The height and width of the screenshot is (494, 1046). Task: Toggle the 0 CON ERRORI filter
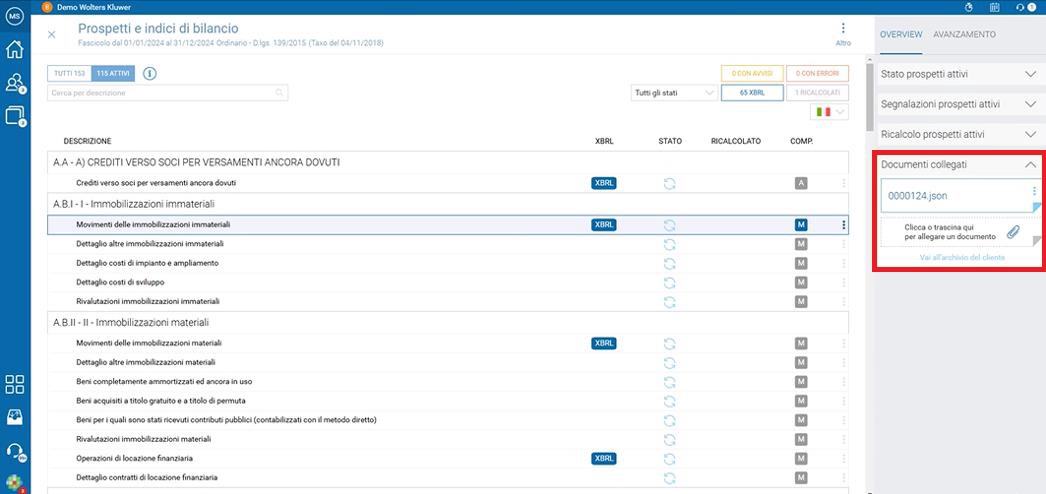[817, 73]
